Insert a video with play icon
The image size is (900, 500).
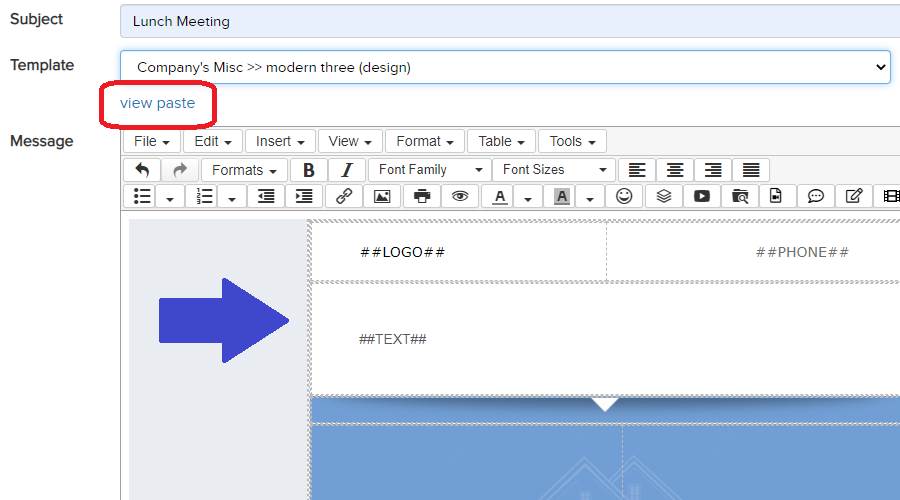[701, 196]
